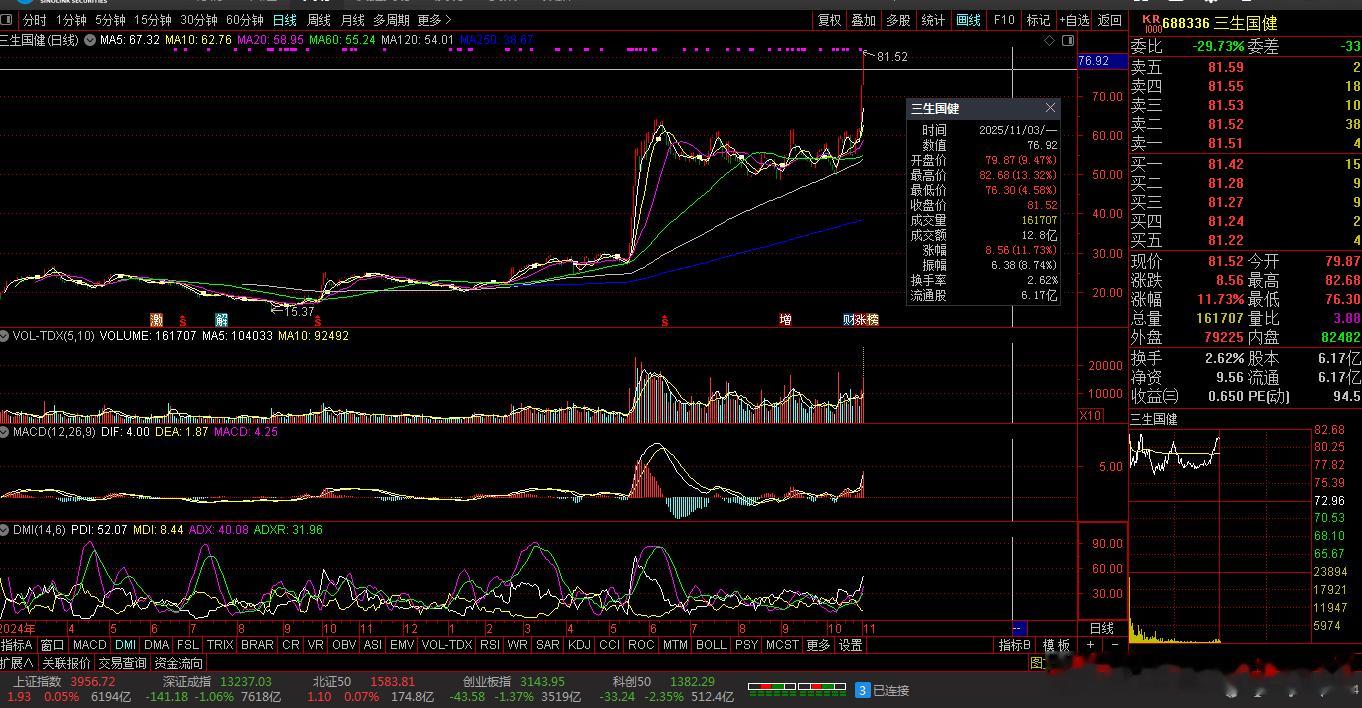Image resolution: width=1362 pixels, height=708 pixels.
Task: Add stock via +自选 button
Action: point(1074,20)
